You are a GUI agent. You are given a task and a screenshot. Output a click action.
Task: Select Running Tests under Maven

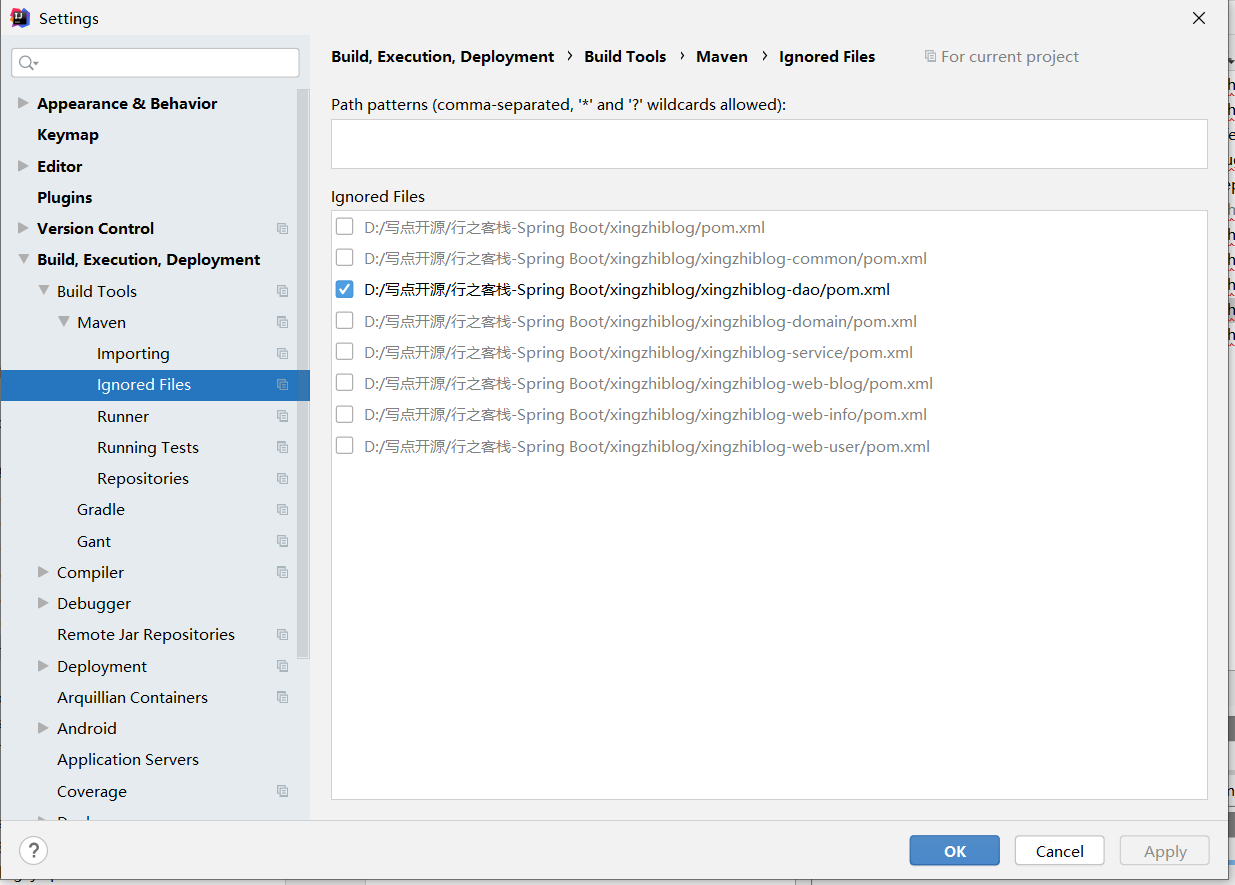coord(148,448)
